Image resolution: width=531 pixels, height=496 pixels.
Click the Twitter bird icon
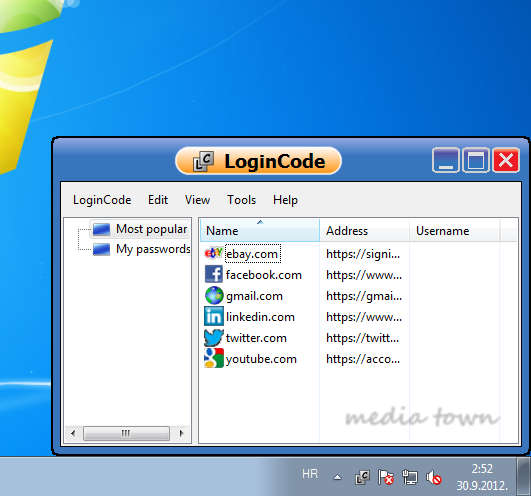pos(214,338)
